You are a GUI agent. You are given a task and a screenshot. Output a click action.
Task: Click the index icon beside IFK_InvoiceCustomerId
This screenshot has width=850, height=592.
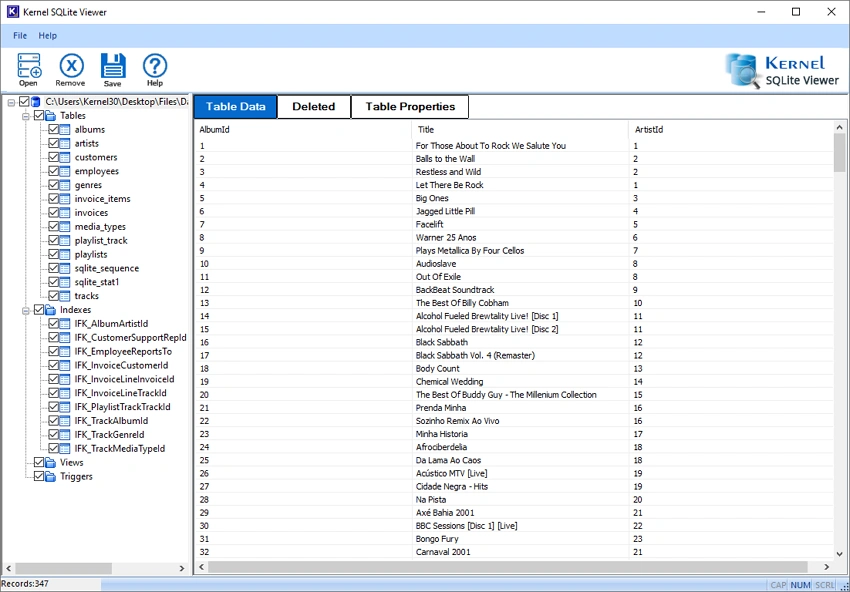click(x=65, y=365)
